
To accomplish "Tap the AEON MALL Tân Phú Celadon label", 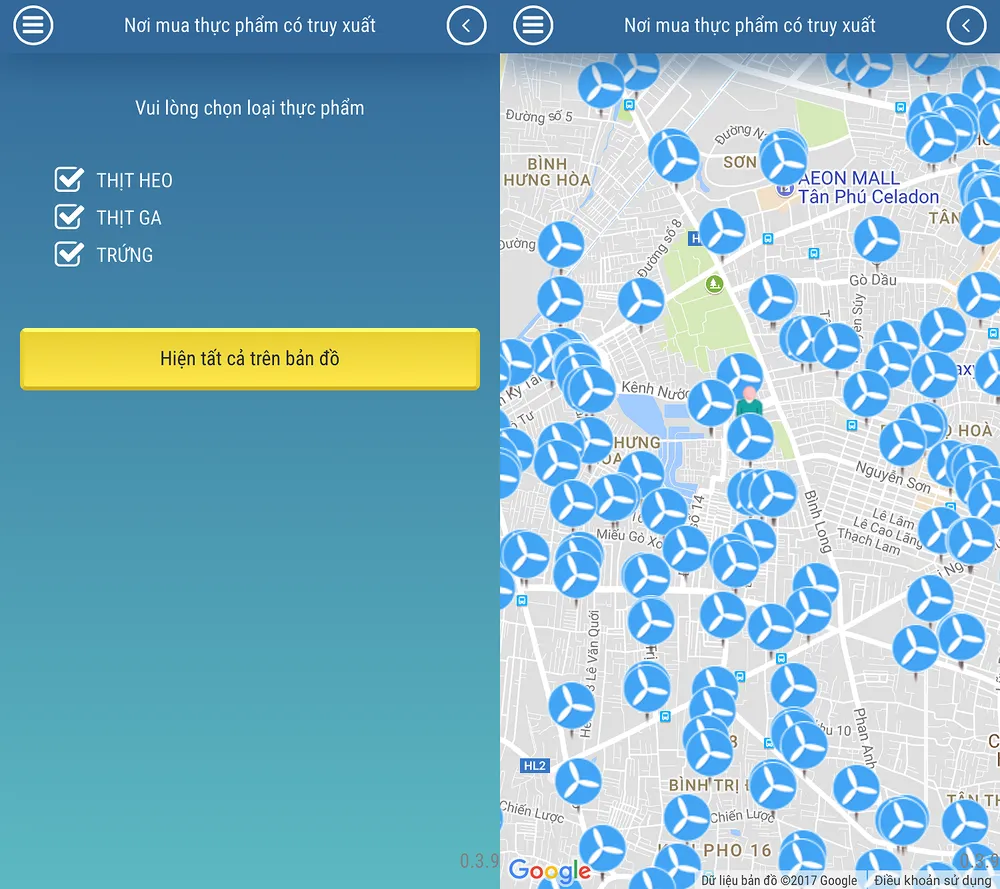I will [868, 187].
